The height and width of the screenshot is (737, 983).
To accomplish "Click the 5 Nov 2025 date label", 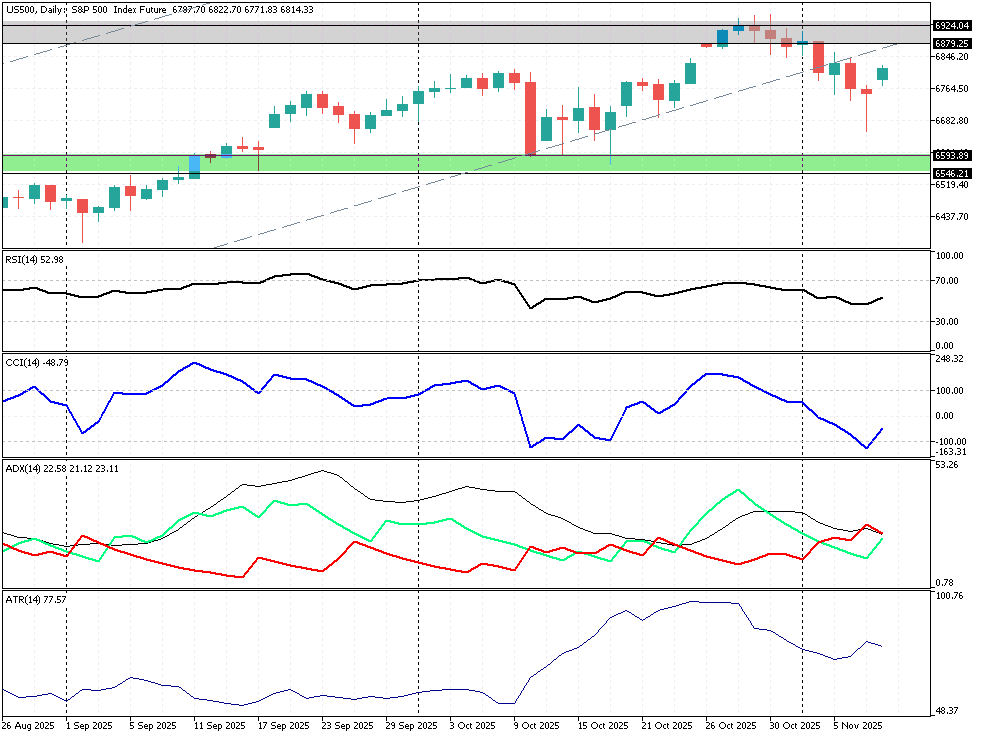I will coord(859,725).
